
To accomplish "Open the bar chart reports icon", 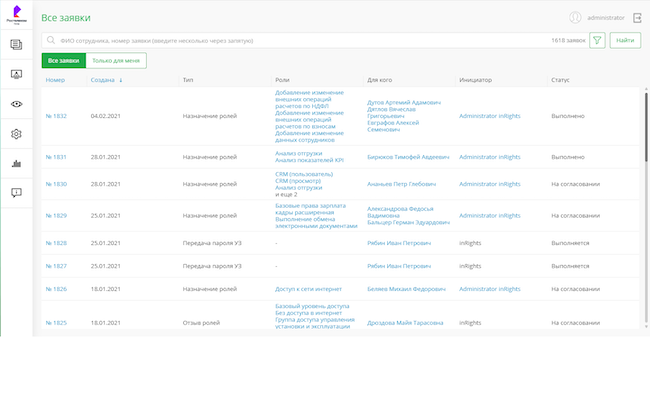I will tap(16, 164).
